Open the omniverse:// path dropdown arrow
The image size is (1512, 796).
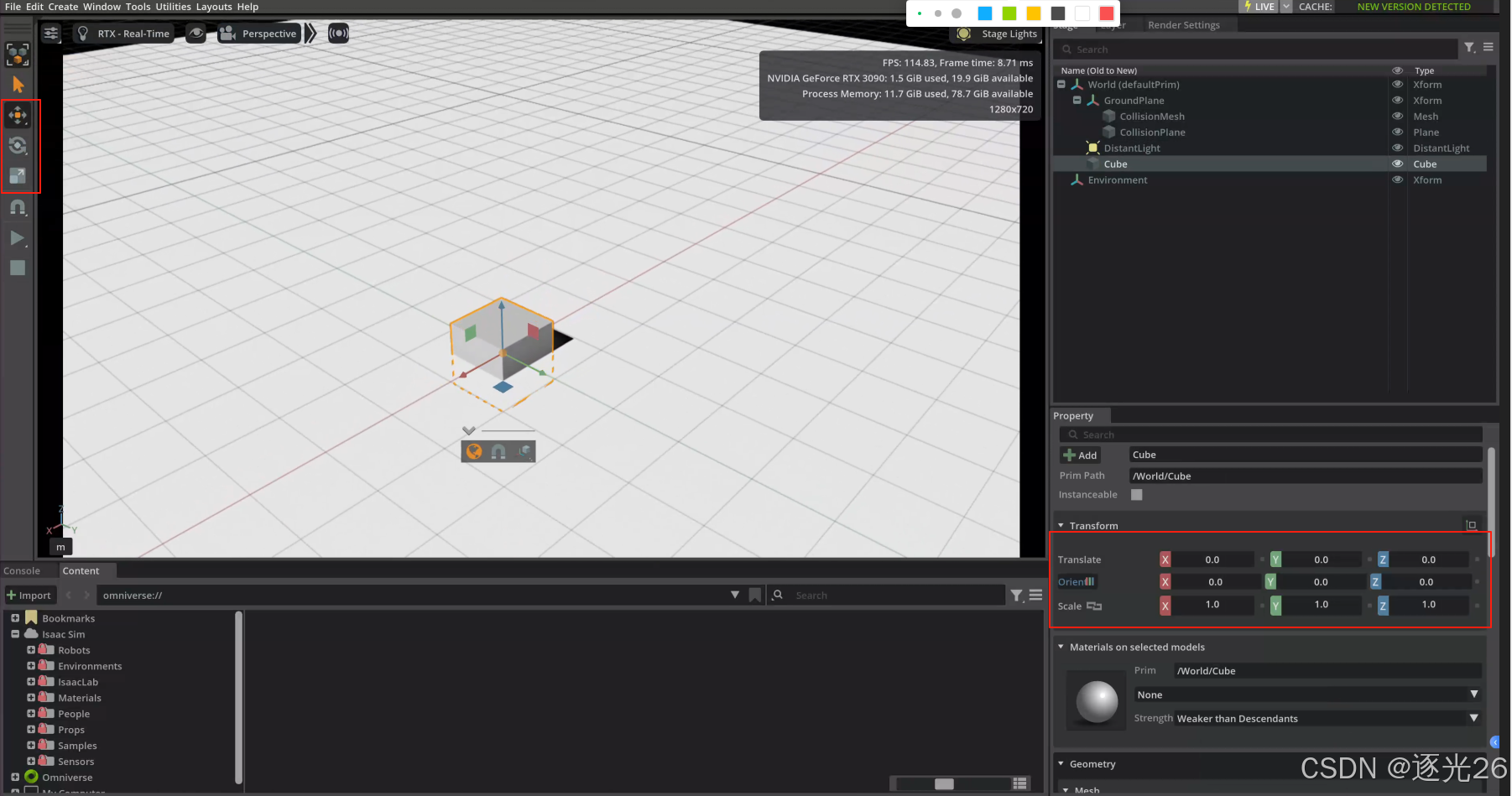[735, 595]
